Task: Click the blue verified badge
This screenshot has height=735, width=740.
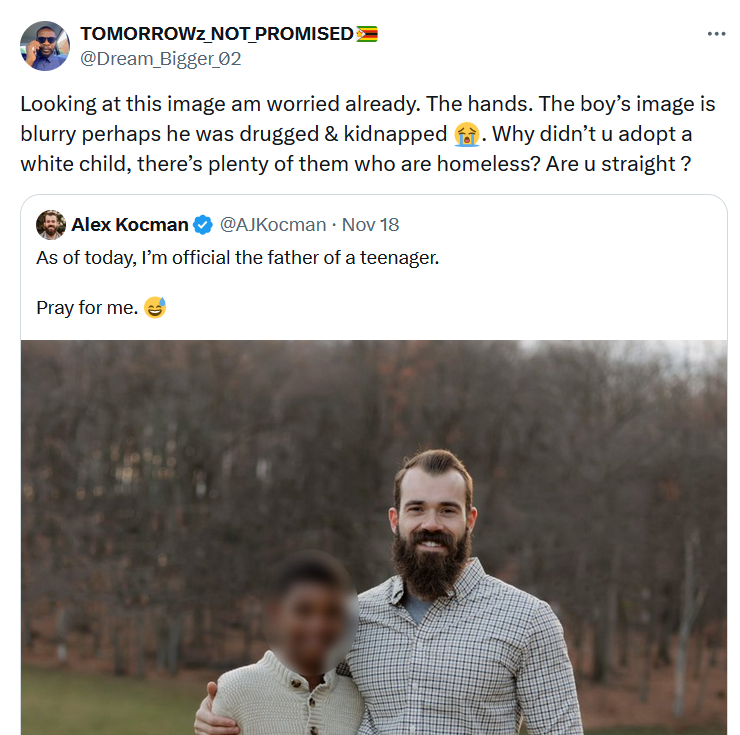Action: [202, 224]
